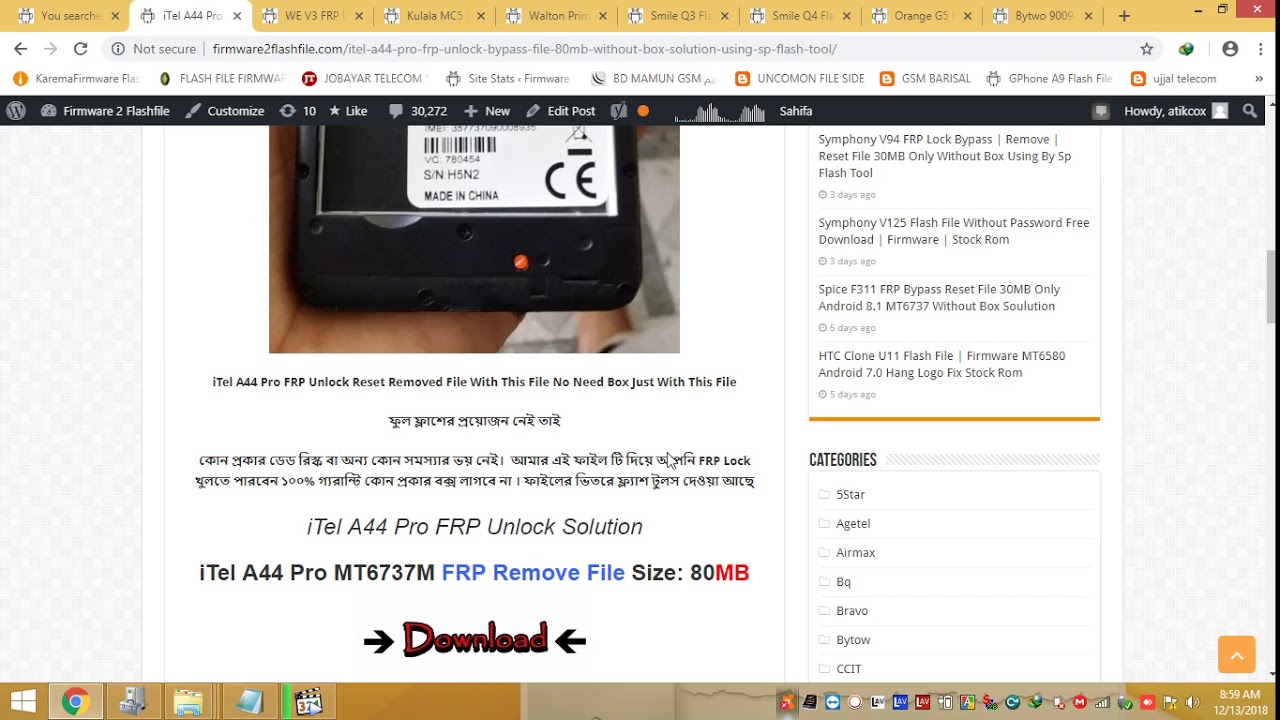Open the Chrome profile avatar menu
This screenshot has width=1280, height=720.
pyautogui.click(x=1230, y=48)
